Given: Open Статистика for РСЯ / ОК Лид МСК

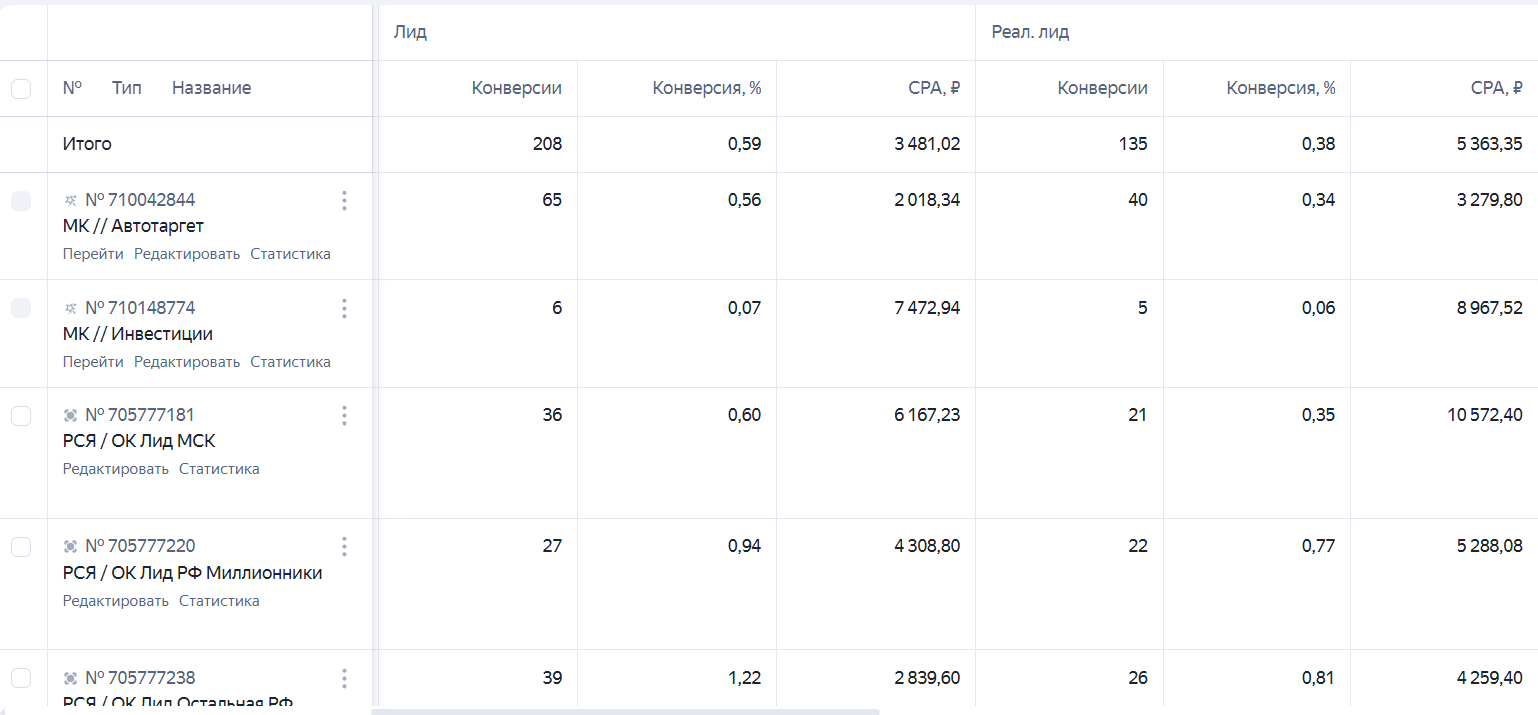Looking at the screenshot, I should point(219,469).
